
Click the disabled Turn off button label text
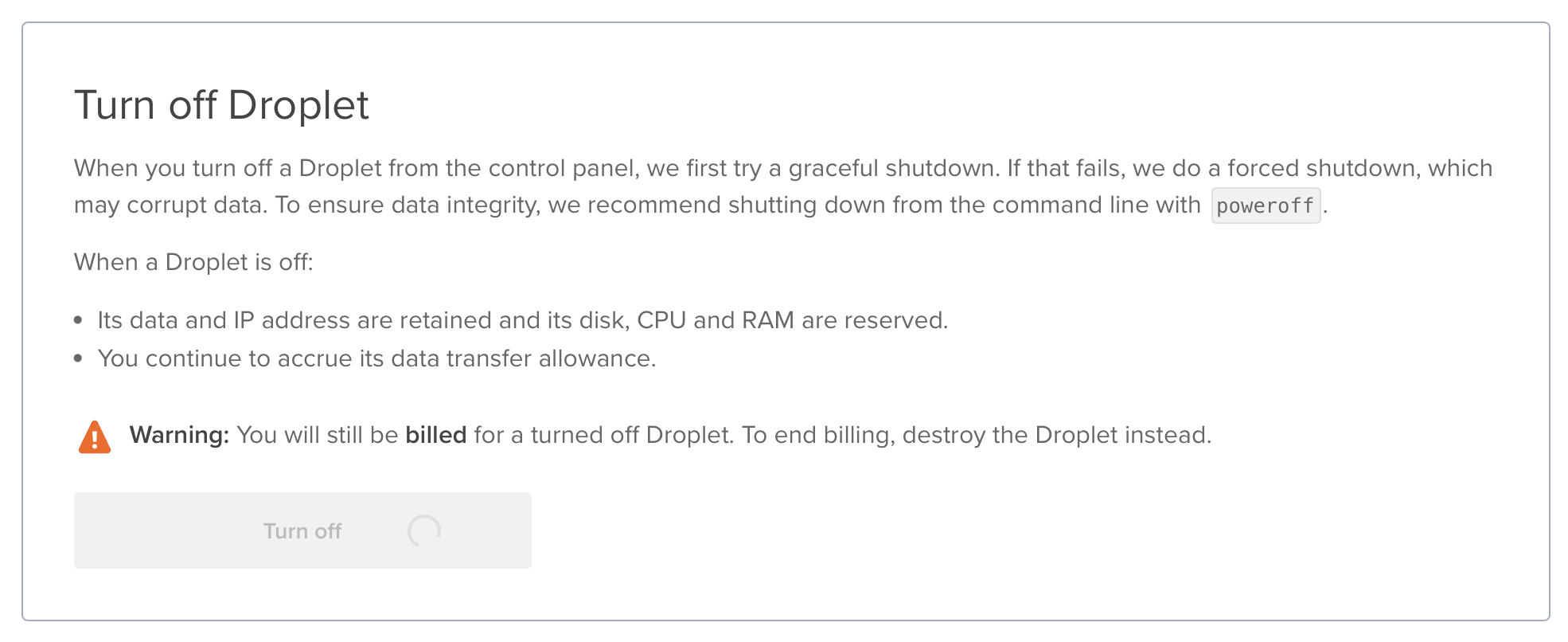tap(301, 530)
